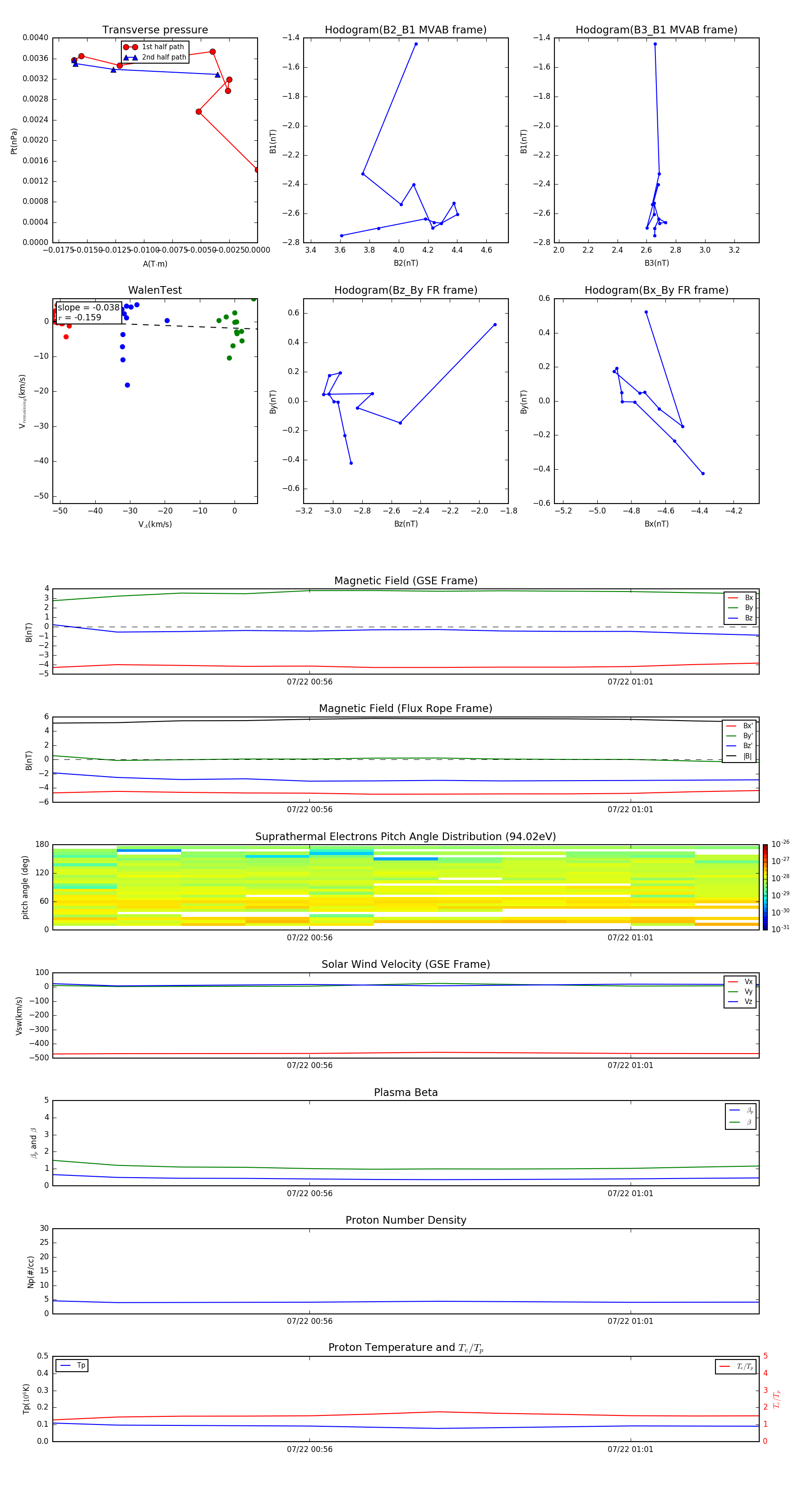812x1489 pixels.
Task: Click the pitch angle color bar
Action: pos(765,887)
